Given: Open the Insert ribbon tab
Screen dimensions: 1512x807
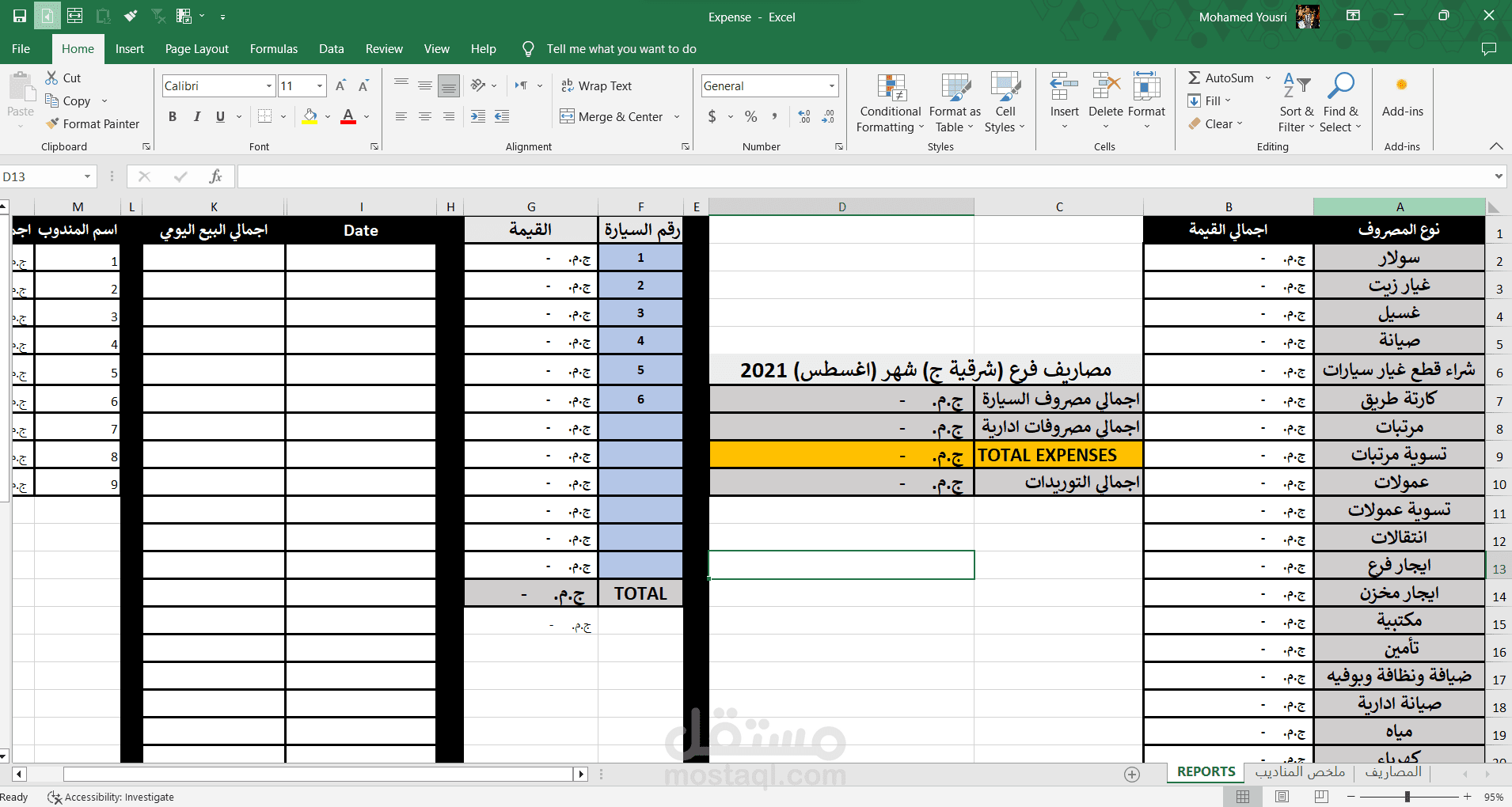Looking at the screenshot, I should (x=130, y=49).
